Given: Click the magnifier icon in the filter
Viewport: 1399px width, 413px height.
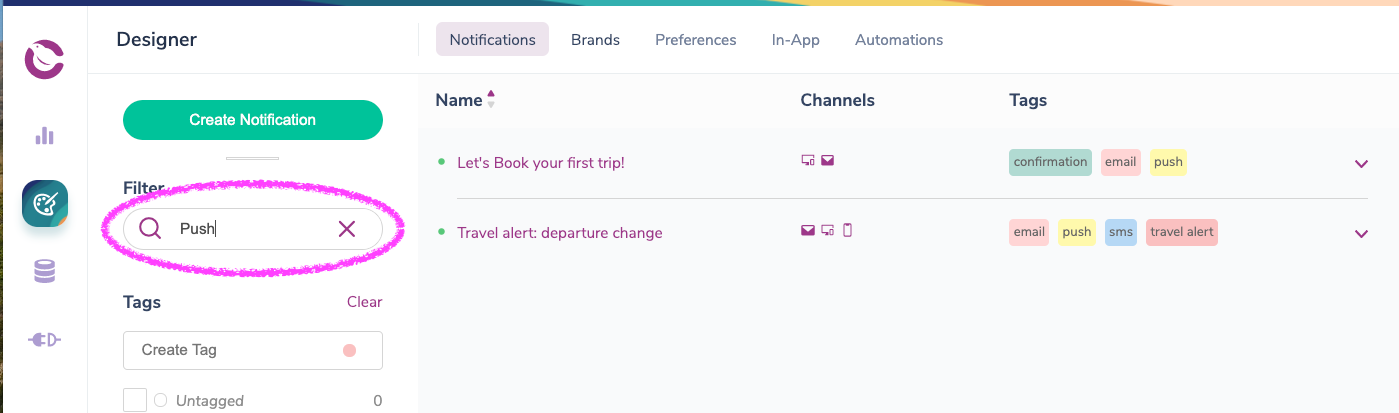Looking at the screenshot, I should point(150,229).
